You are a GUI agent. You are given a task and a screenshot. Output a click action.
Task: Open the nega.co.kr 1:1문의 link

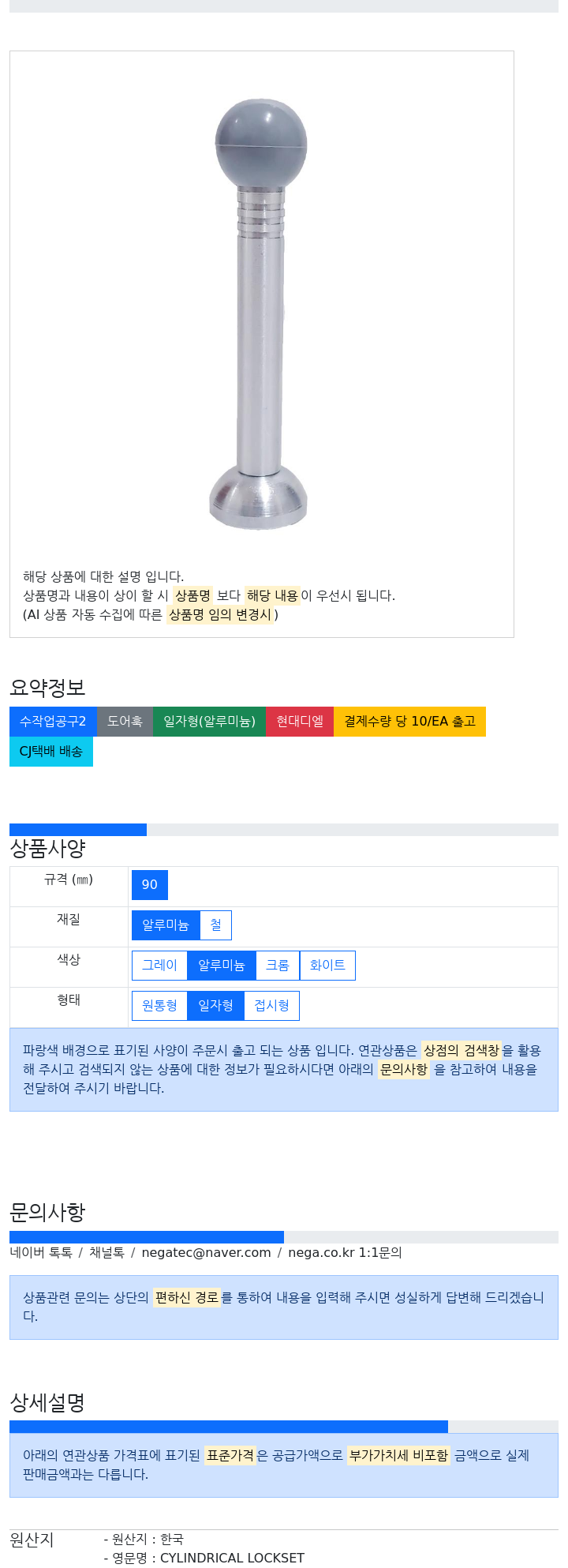click(x=345, y=1253)
